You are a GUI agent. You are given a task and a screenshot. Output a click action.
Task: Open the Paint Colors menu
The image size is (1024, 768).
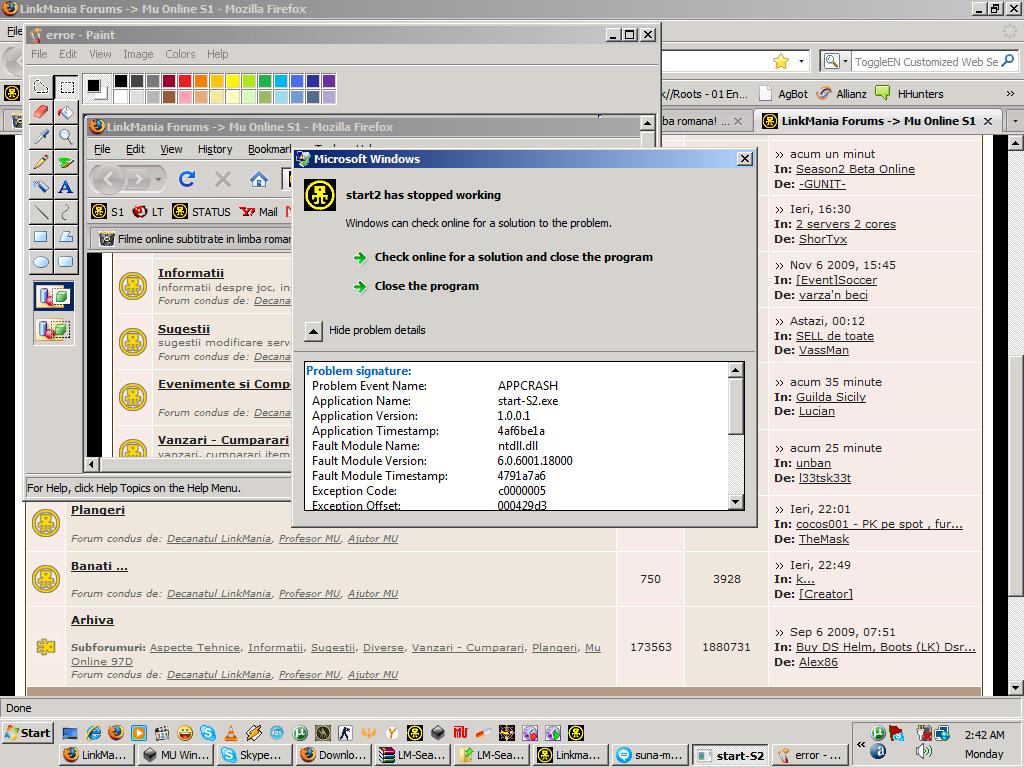180,54
